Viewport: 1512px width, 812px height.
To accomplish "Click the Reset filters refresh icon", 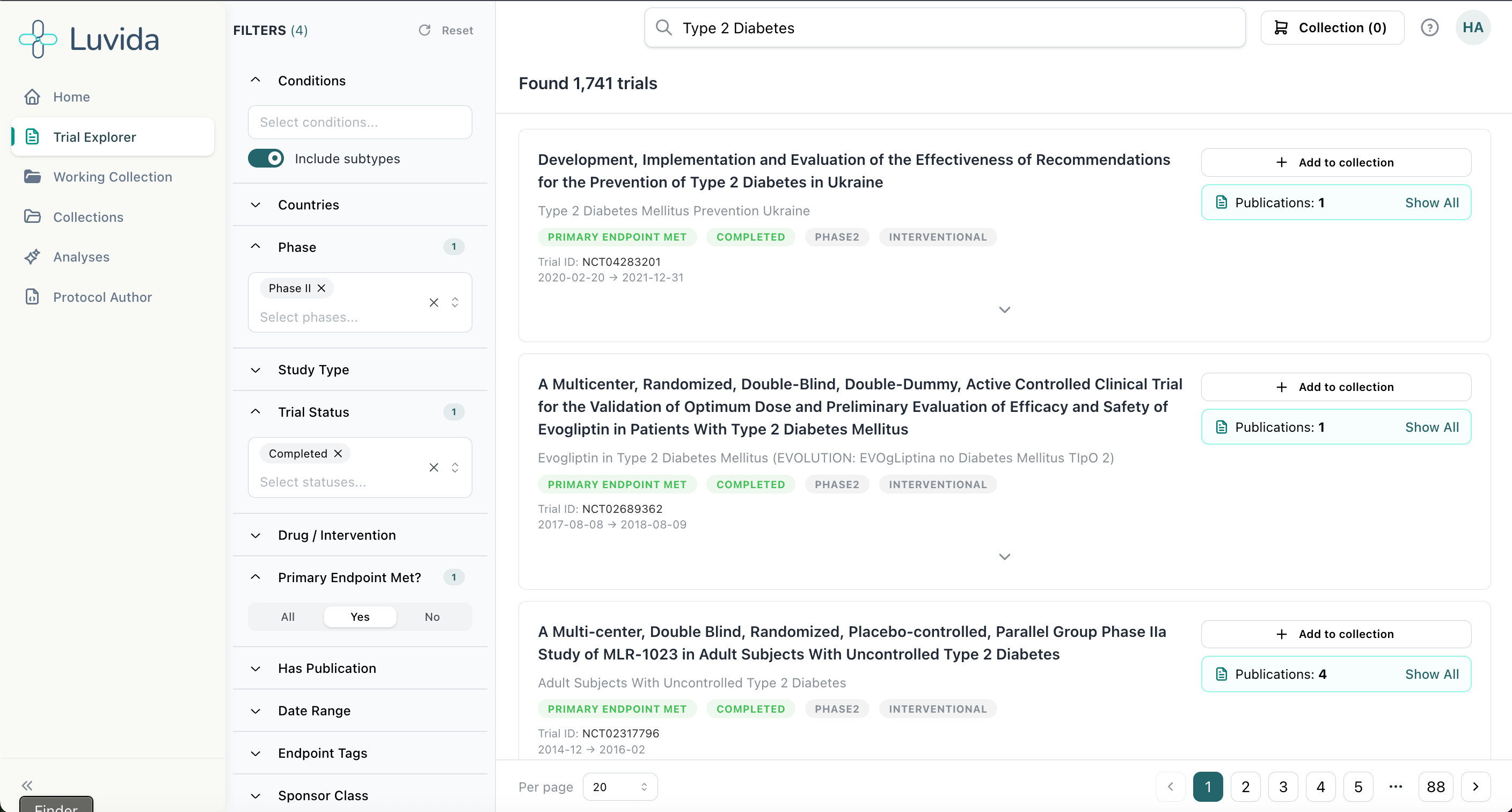I will (x=425, y=30).
